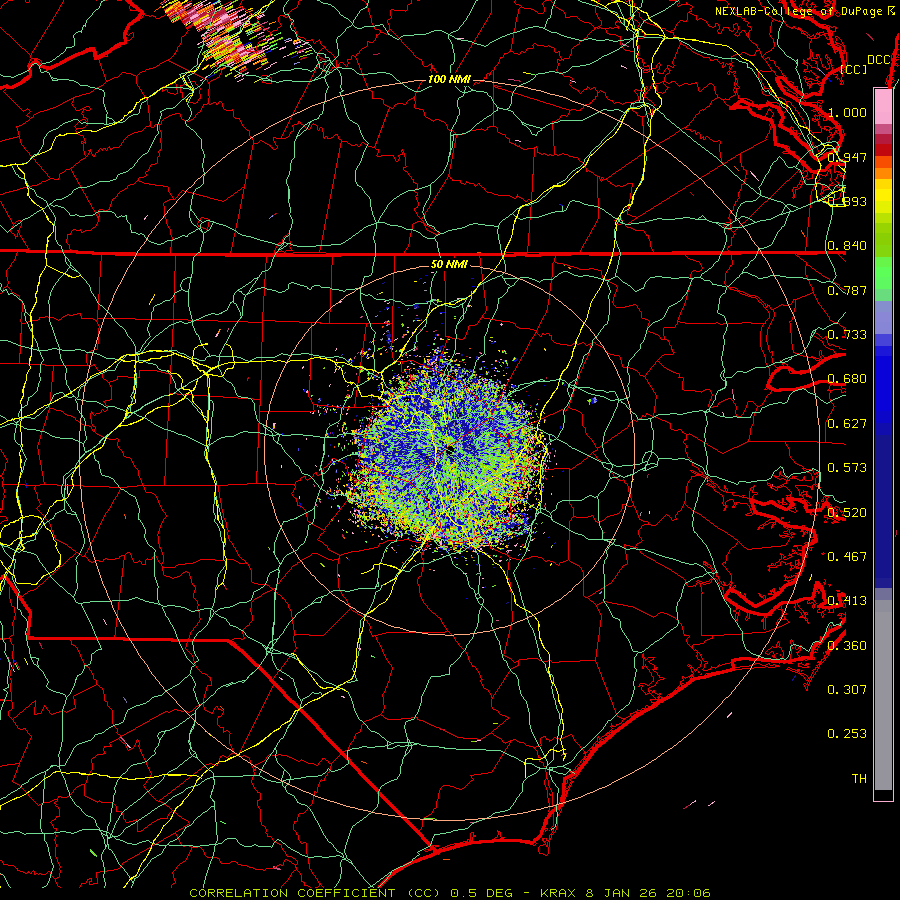Screen dimensions: 900x900
Task: Select the 0.360 scale value
Action: [847, 646]
